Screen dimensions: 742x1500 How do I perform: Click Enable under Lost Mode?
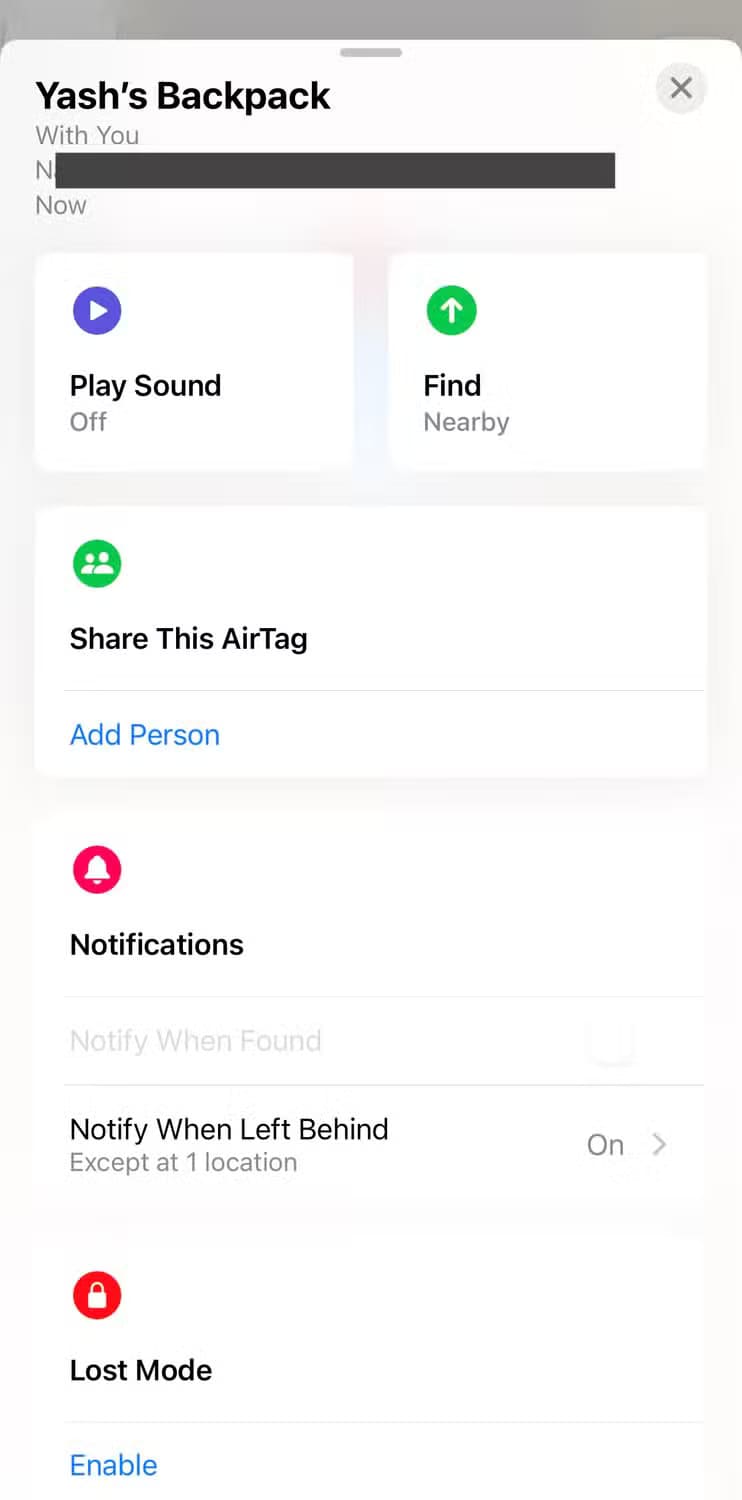114,1465
